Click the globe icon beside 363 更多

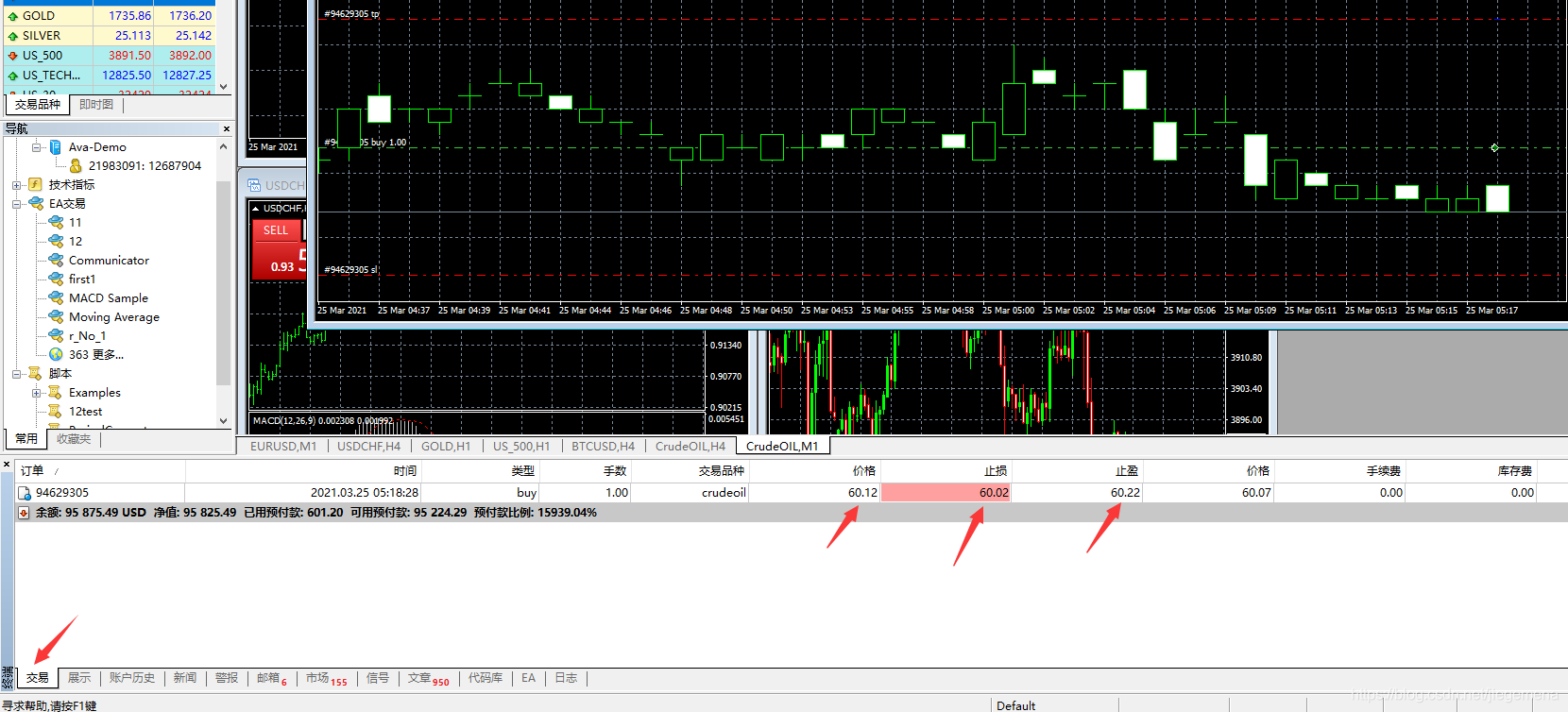[56, 355]
